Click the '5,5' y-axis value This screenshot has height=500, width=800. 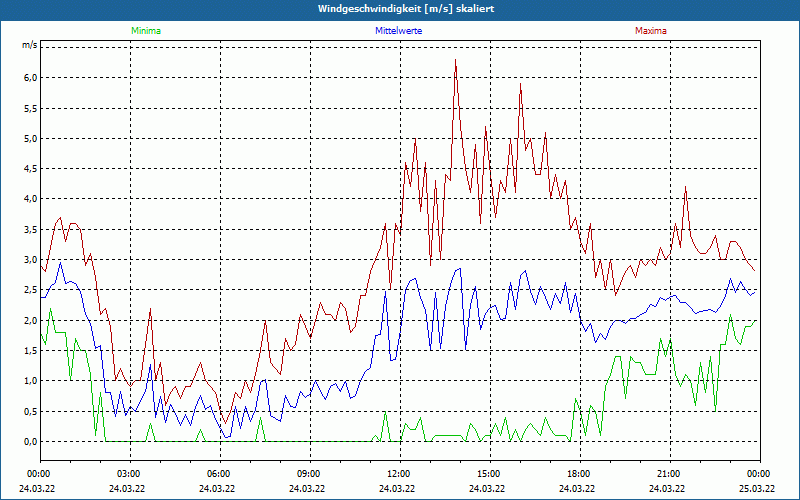pos(30,108)
